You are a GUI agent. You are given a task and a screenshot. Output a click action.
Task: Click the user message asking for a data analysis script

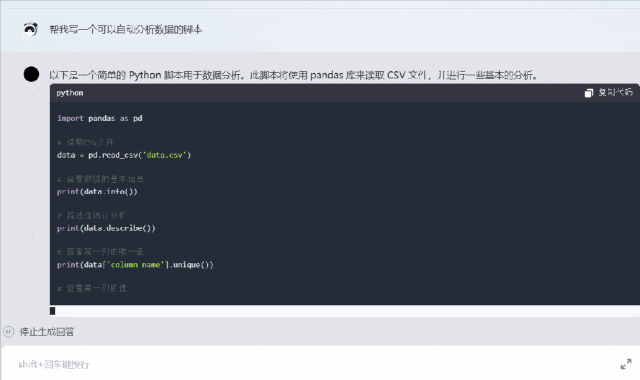(126, 29)
